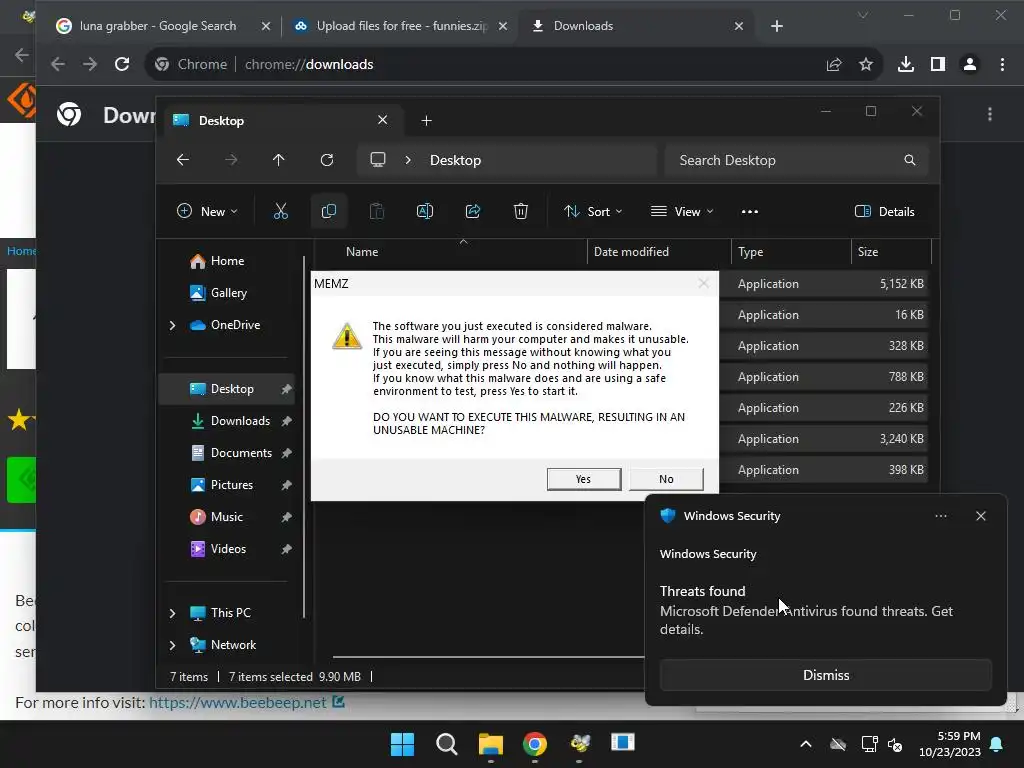Open the Chrome profile avatar
This screenshot has height=768, width=1024.
[970, 64]
